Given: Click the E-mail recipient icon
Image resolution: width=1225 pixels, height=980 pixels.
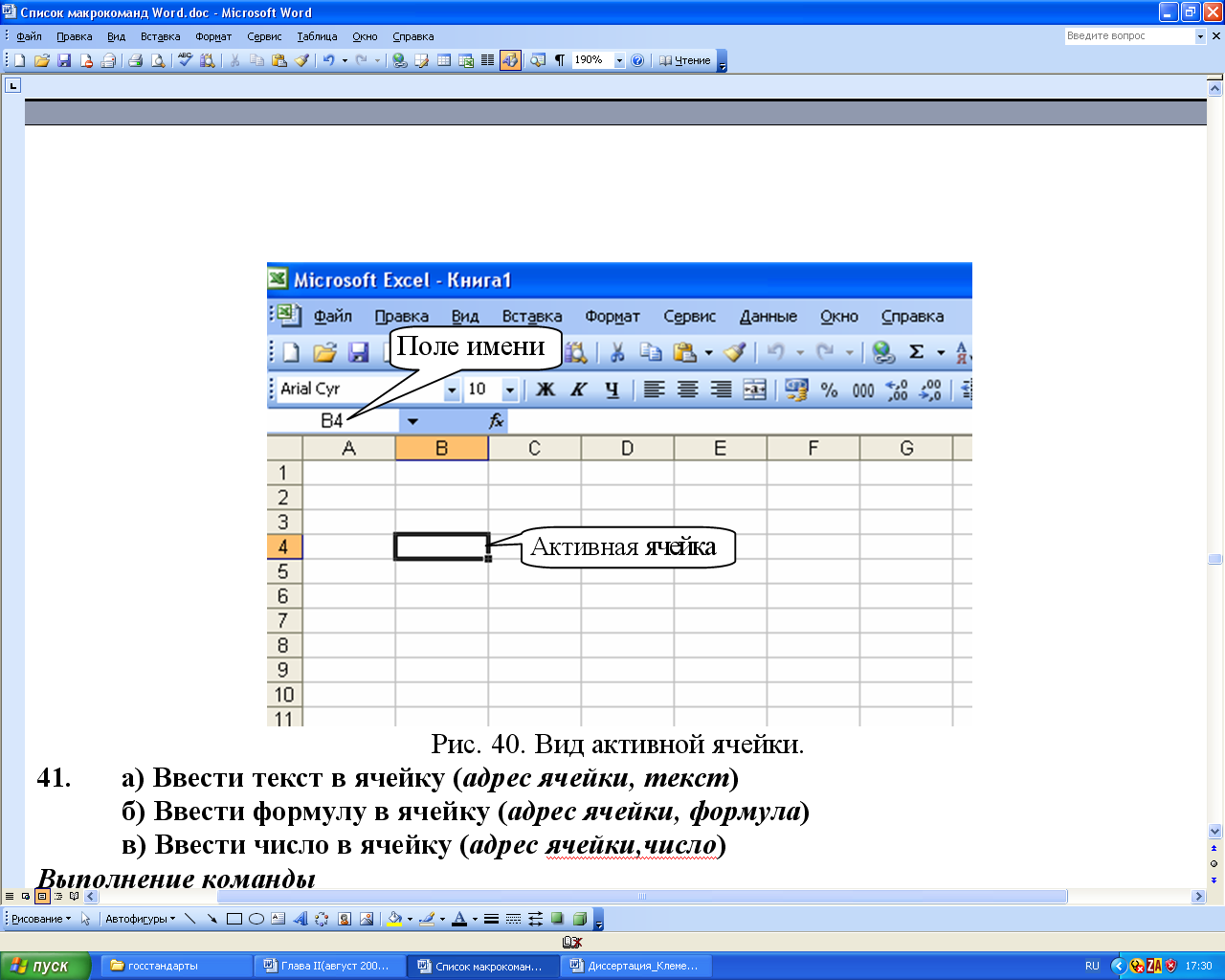Looking at the screenshot, I should (x=108, y=60).
